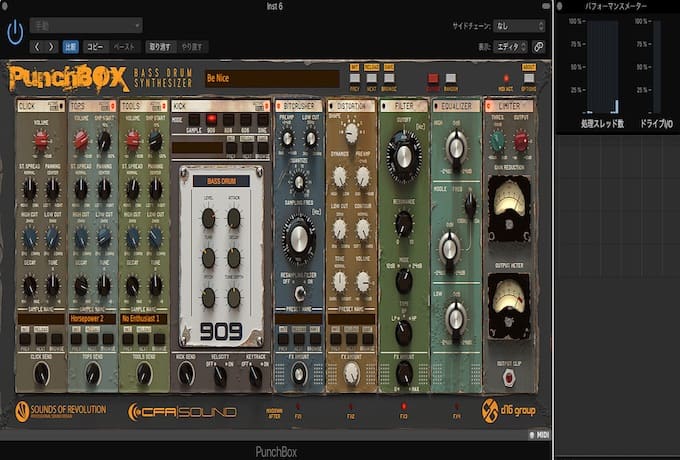The image size is (680, 460).
Task: Click the DISTORTION shape knob
Action: (x=351, y=132)
